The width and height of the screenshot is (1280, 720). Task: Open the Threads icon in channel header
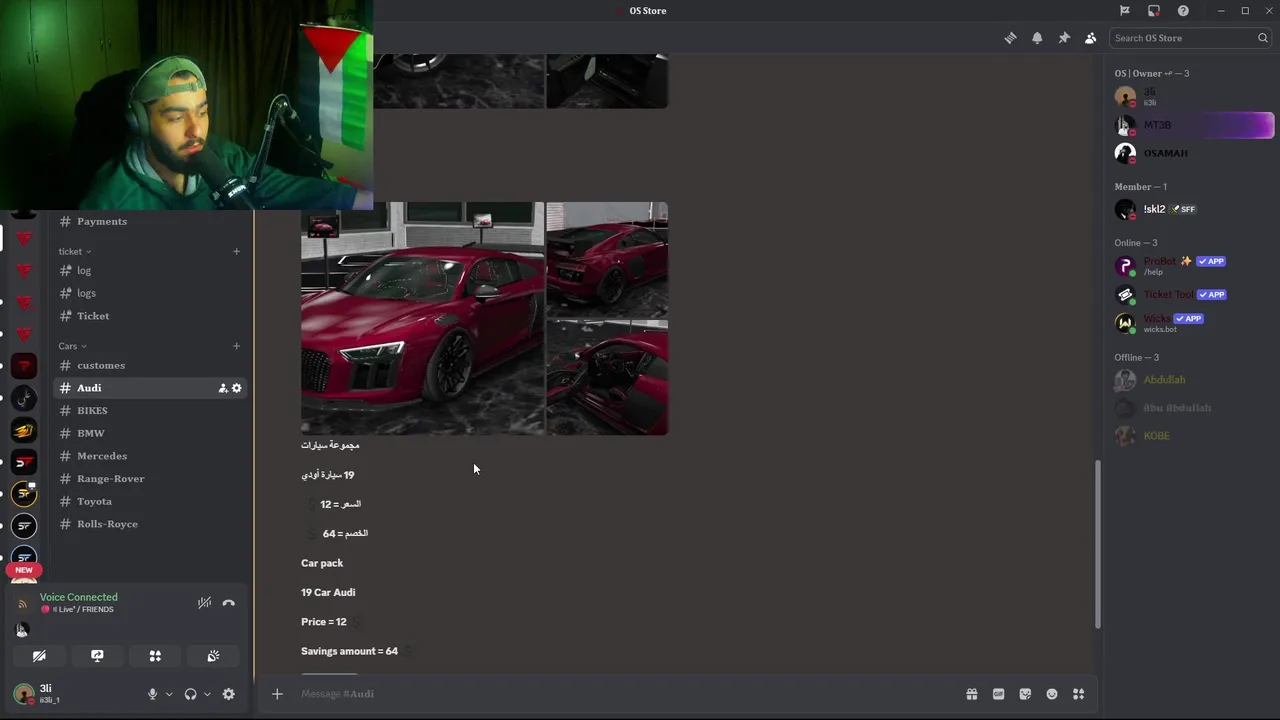point(1010,38)
